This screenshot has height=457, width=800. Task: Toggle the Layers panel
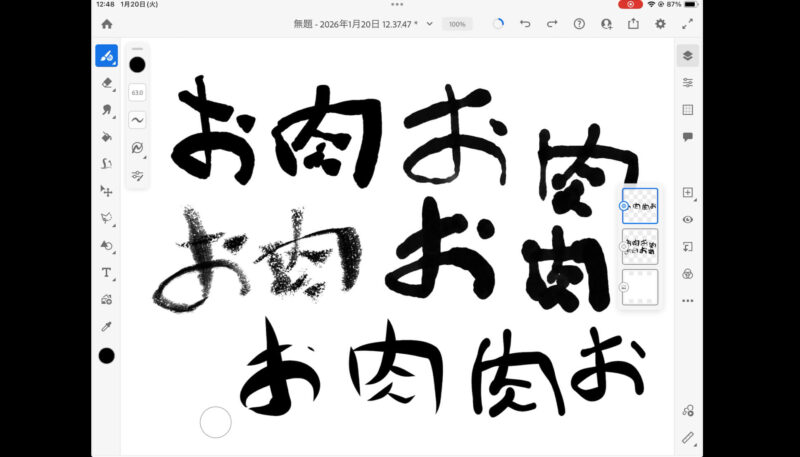pyautogui.click(x=688, y=56)
